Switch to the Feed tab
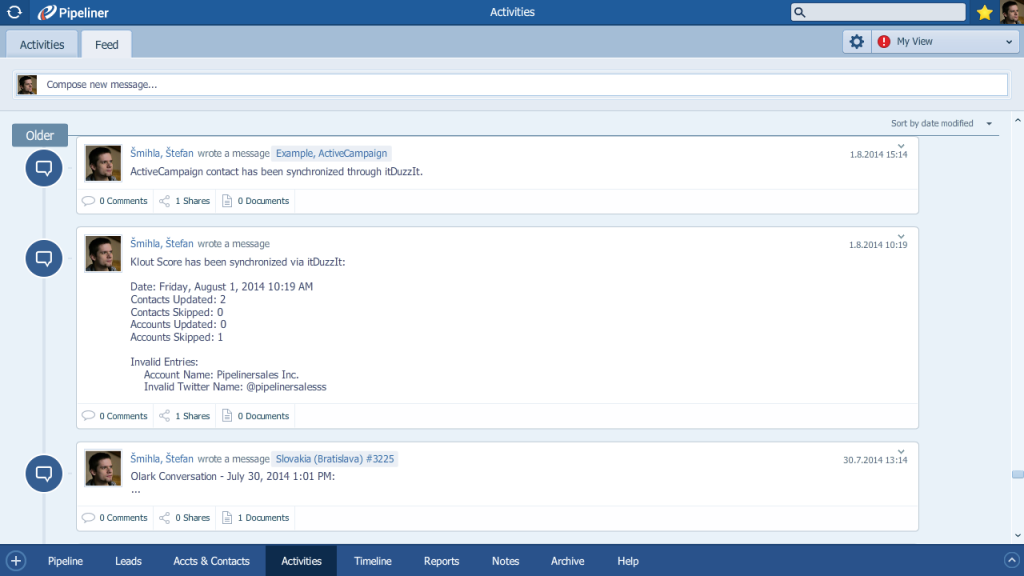Viewport: 1024px width, 576px height. (x=106, y=44)
